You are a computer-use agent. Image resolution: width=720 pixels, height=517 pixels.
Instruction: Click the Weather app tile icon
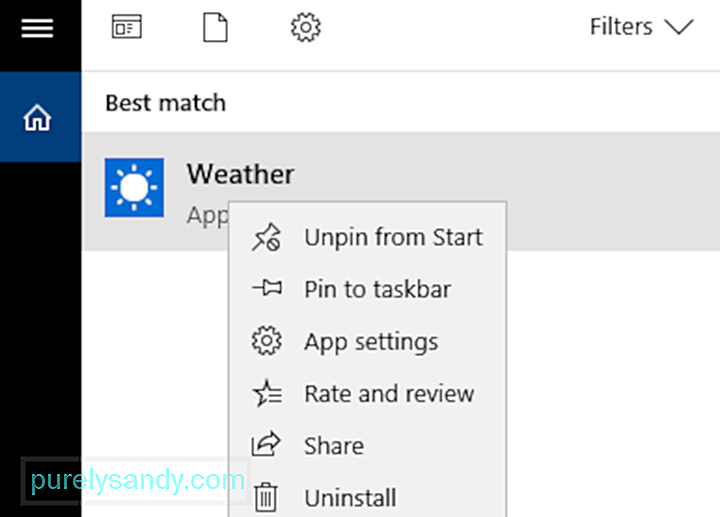coord(134,187)
